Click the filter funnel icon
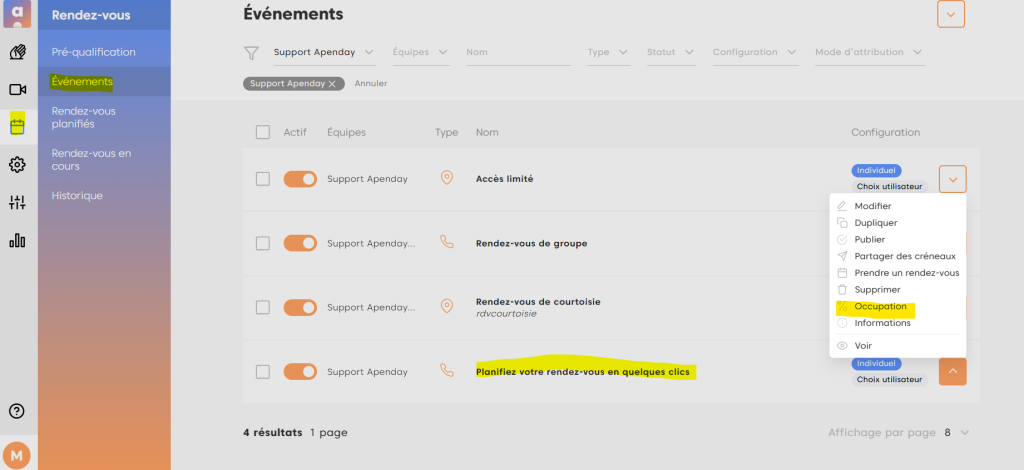The image size is (1024, 470). click(x=252, y=53)
